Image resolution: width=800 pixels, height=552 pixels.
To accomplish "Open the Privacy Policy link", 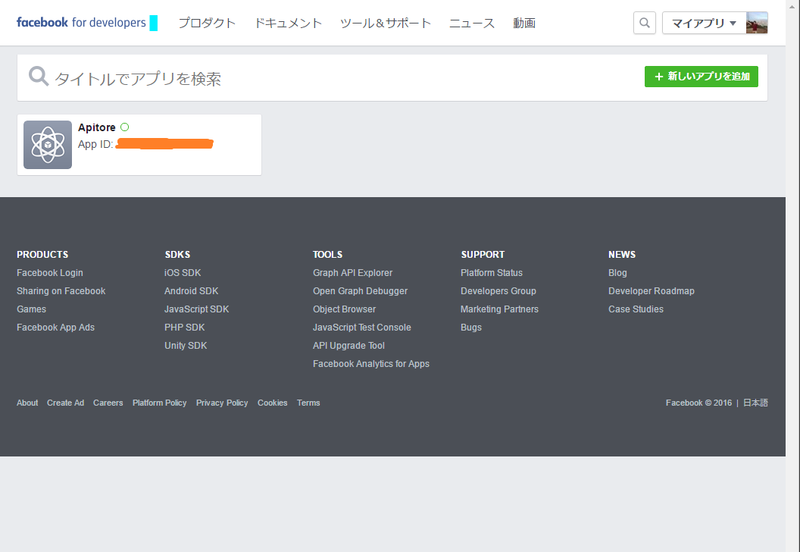I will click(x=222, y=403).
